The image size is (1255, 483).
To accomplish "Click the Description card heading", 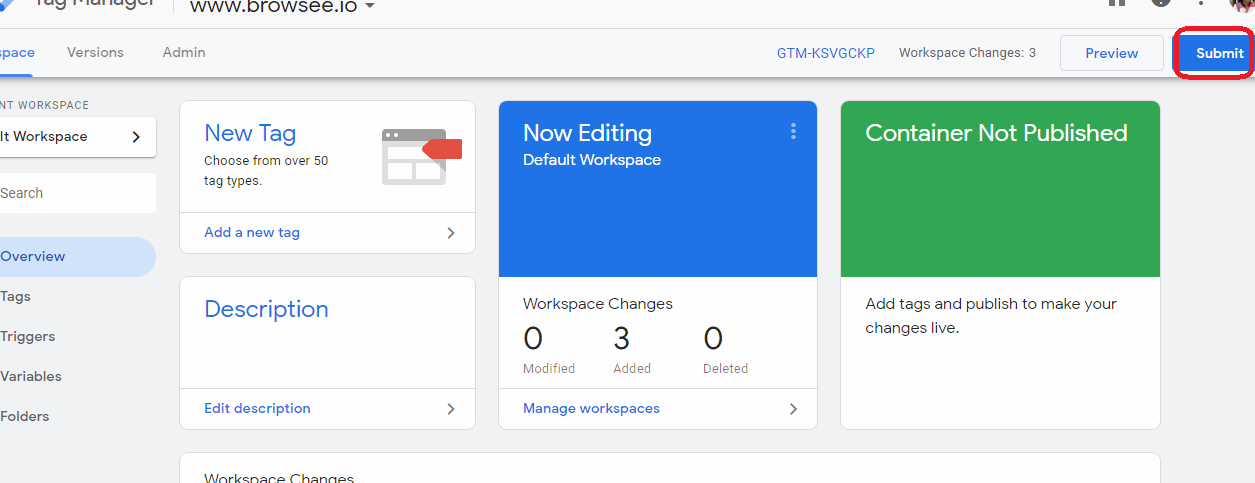I will pos(266,309).
